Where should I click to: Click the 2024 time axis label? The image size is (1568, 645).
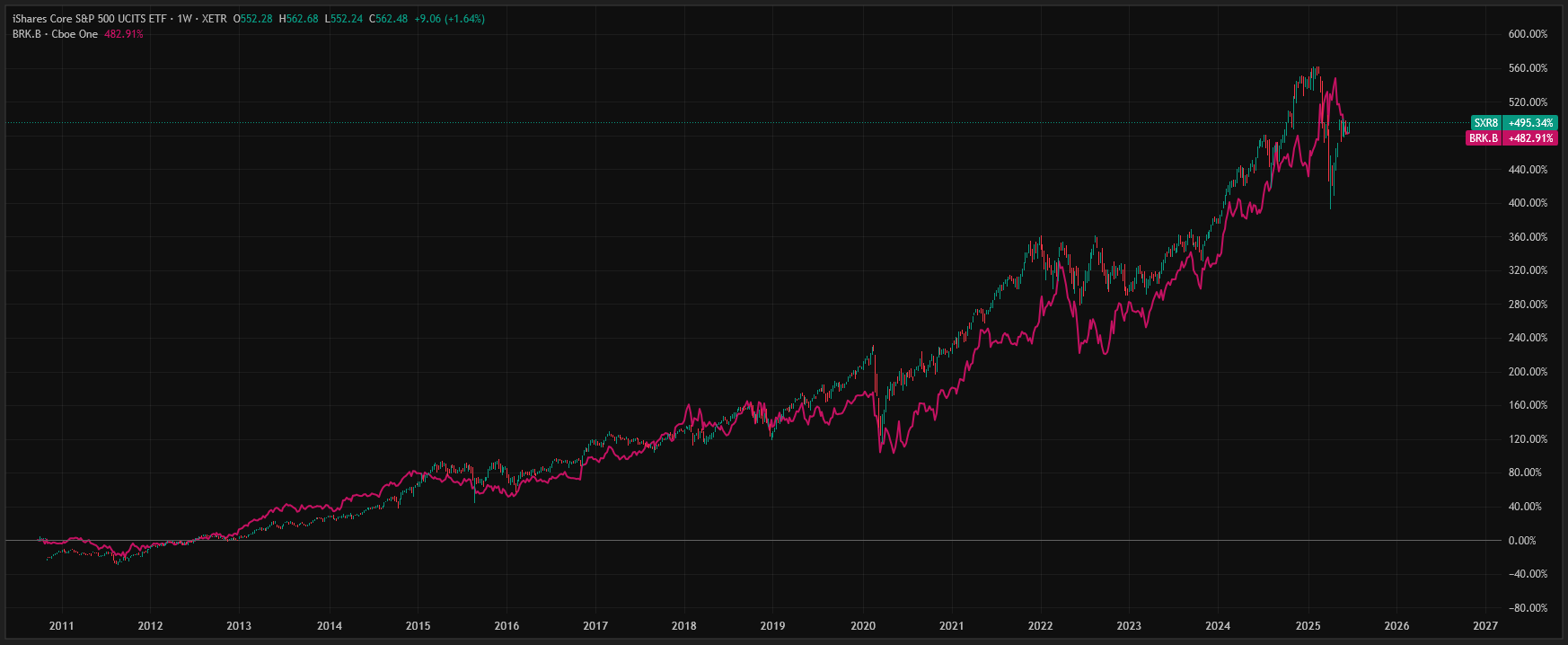1218,626
